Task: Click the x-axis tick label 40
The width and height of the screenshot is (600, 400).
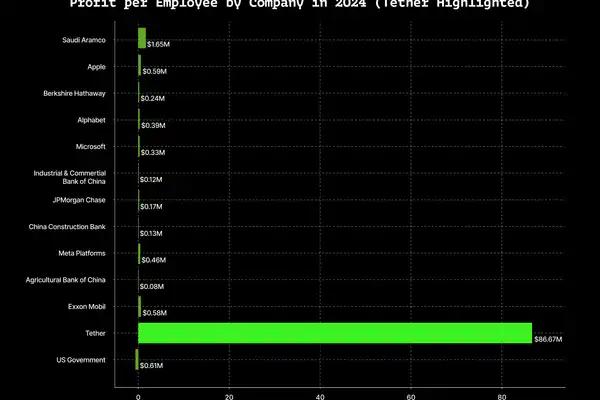Action: coord(320,397)
